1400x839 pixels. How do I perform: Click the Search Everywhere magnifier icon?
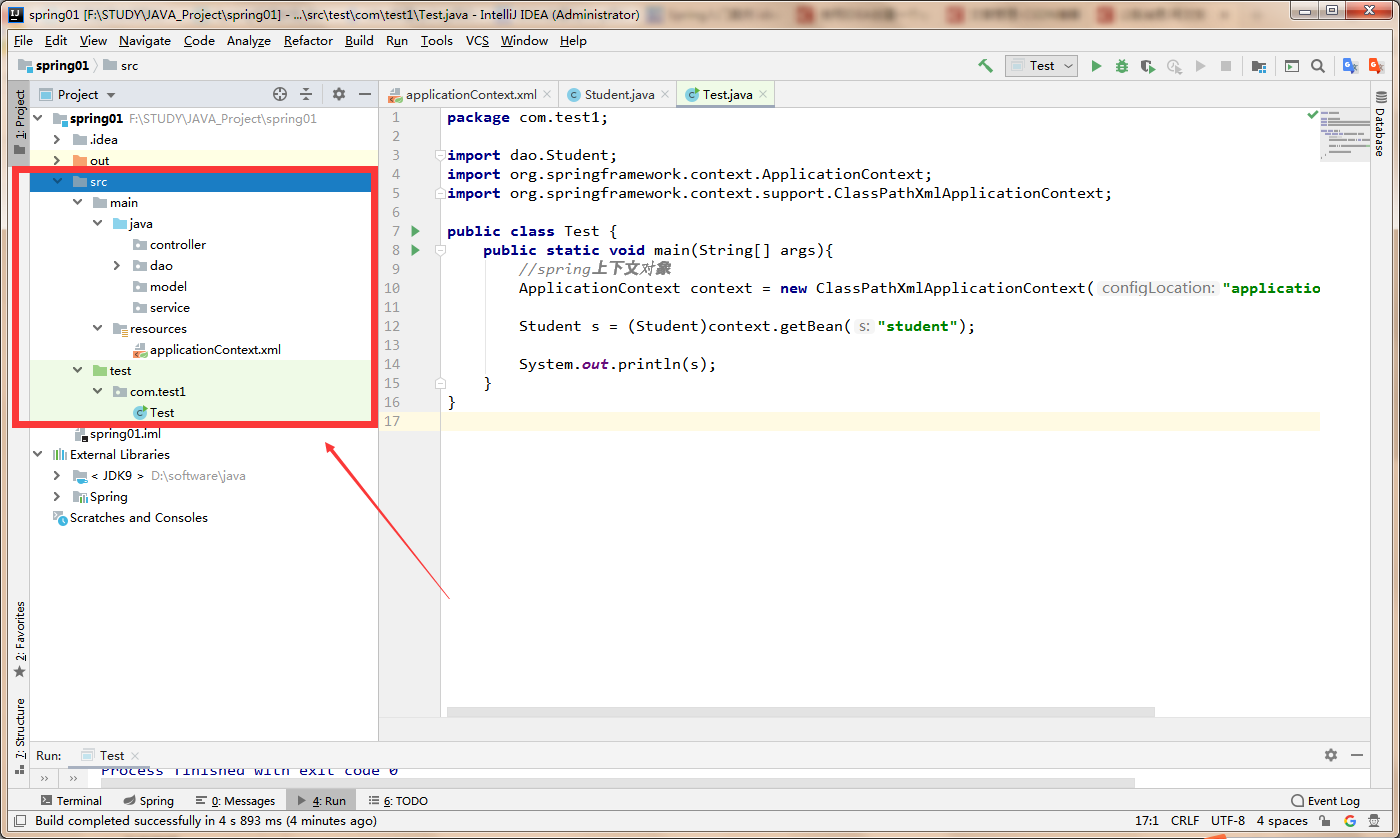tap(1318, 66)
